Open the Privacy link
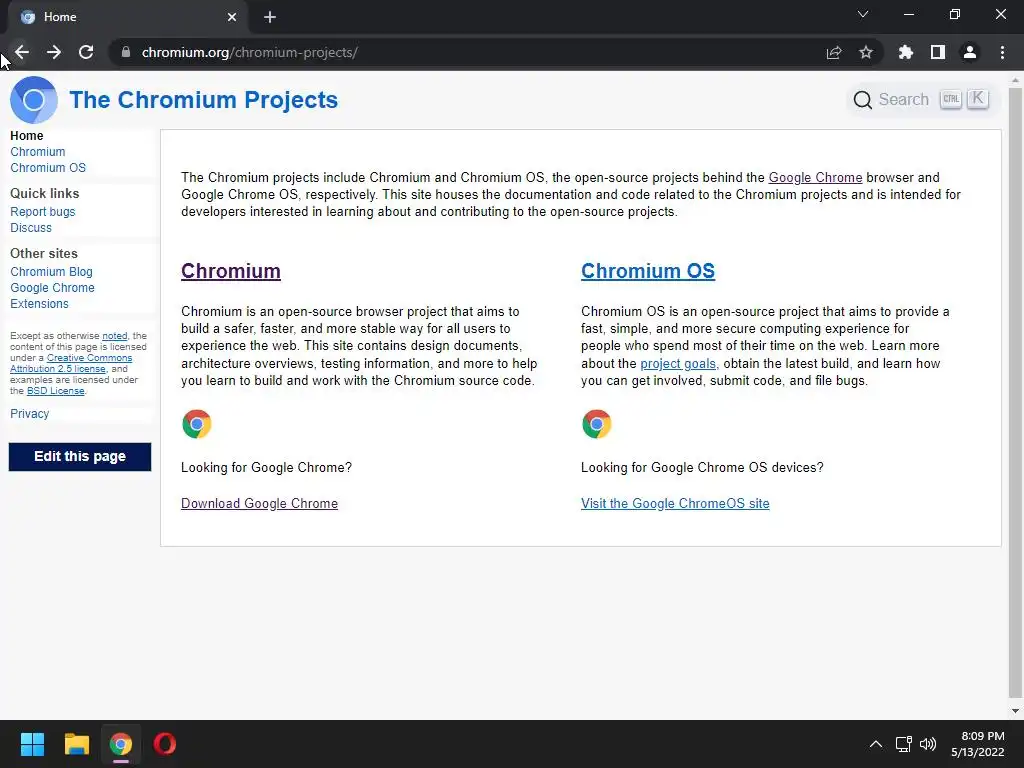 point(29,414)
